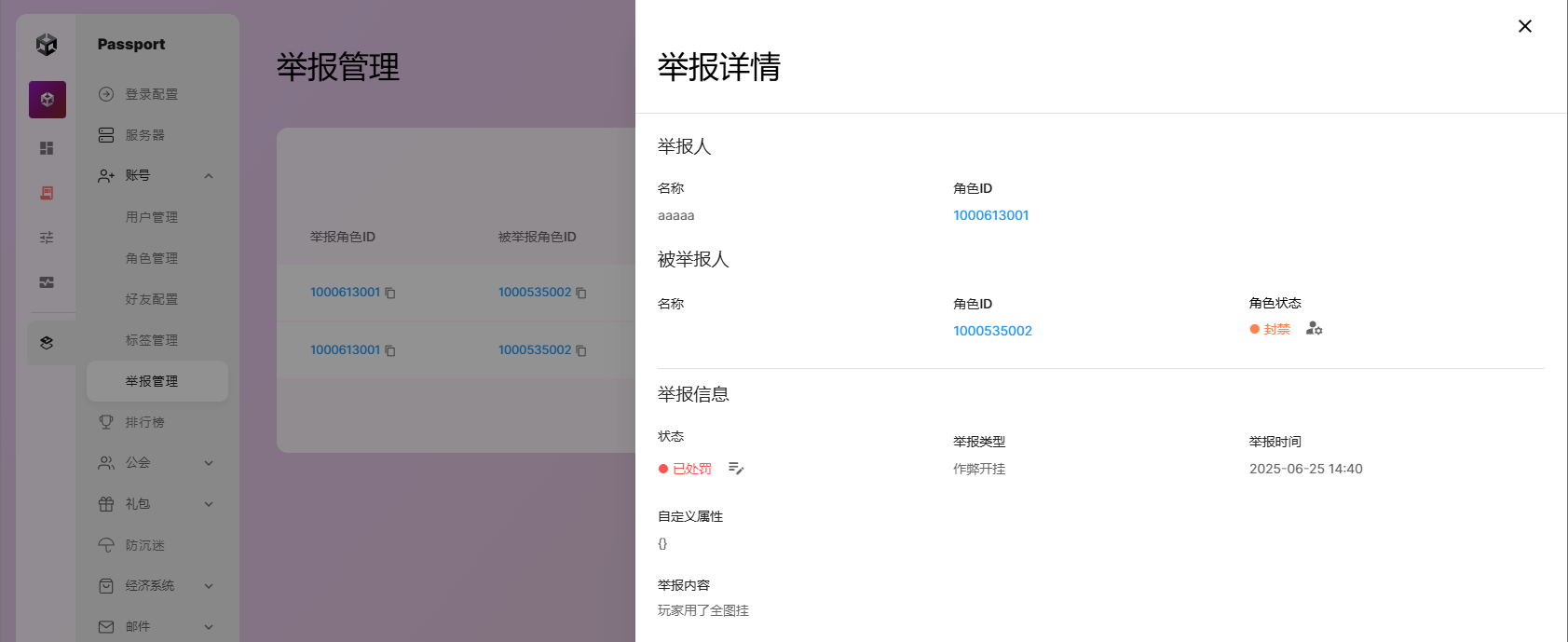
Task: Click the edit icon beside 已处罚 status
Action: (x=736, y=469)
